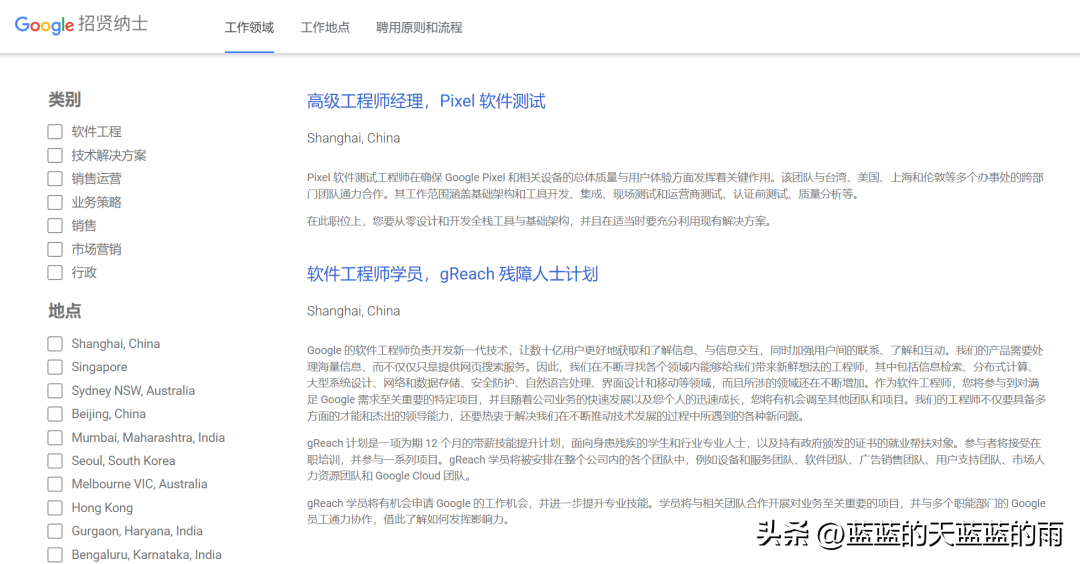Check the 软件工程 category checkbox
The image size is (1080, 564).
click(x=55, y=132)
